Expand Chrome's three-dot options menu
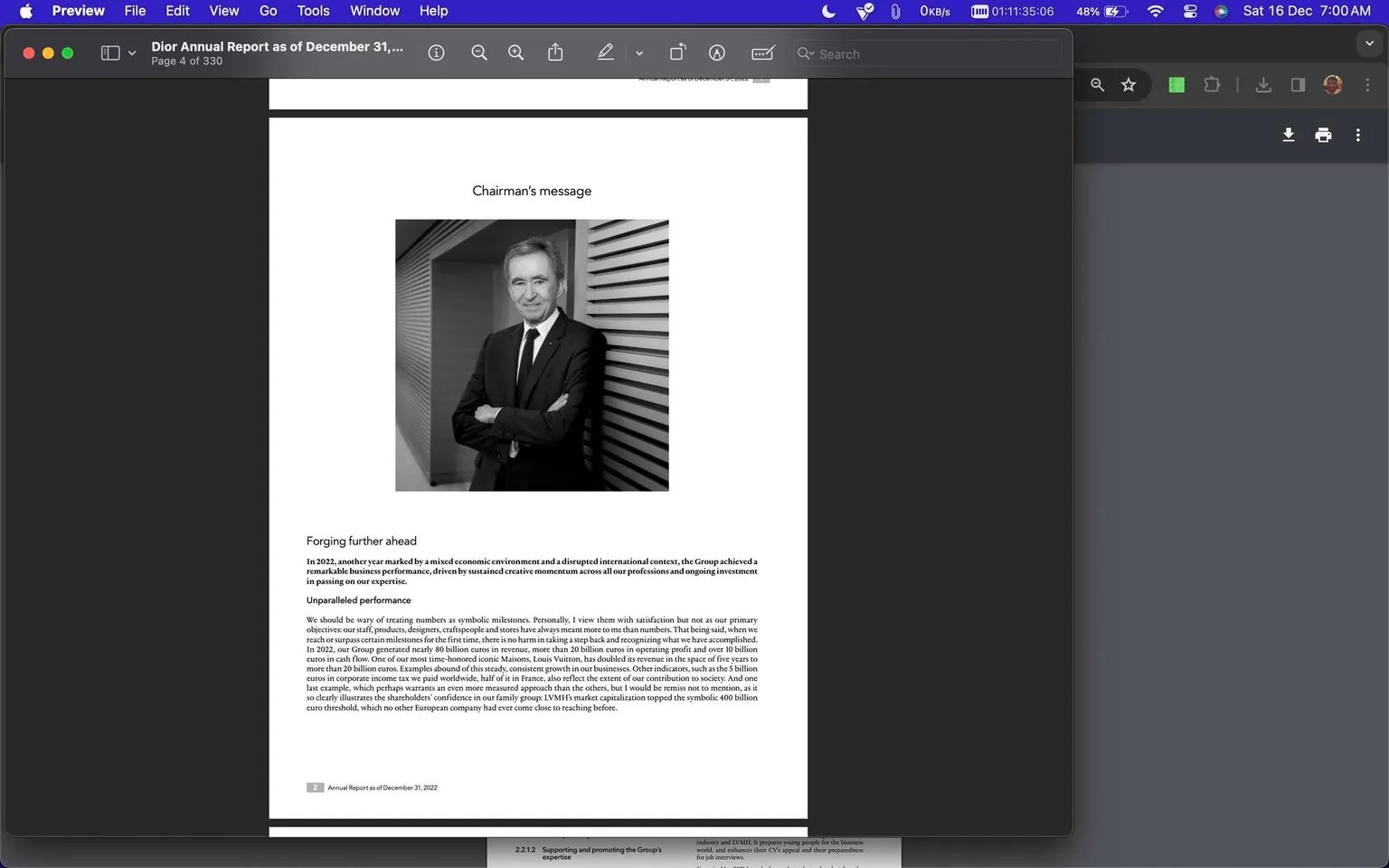Viewport: 1389px width, 868px height. [1357, 135]
